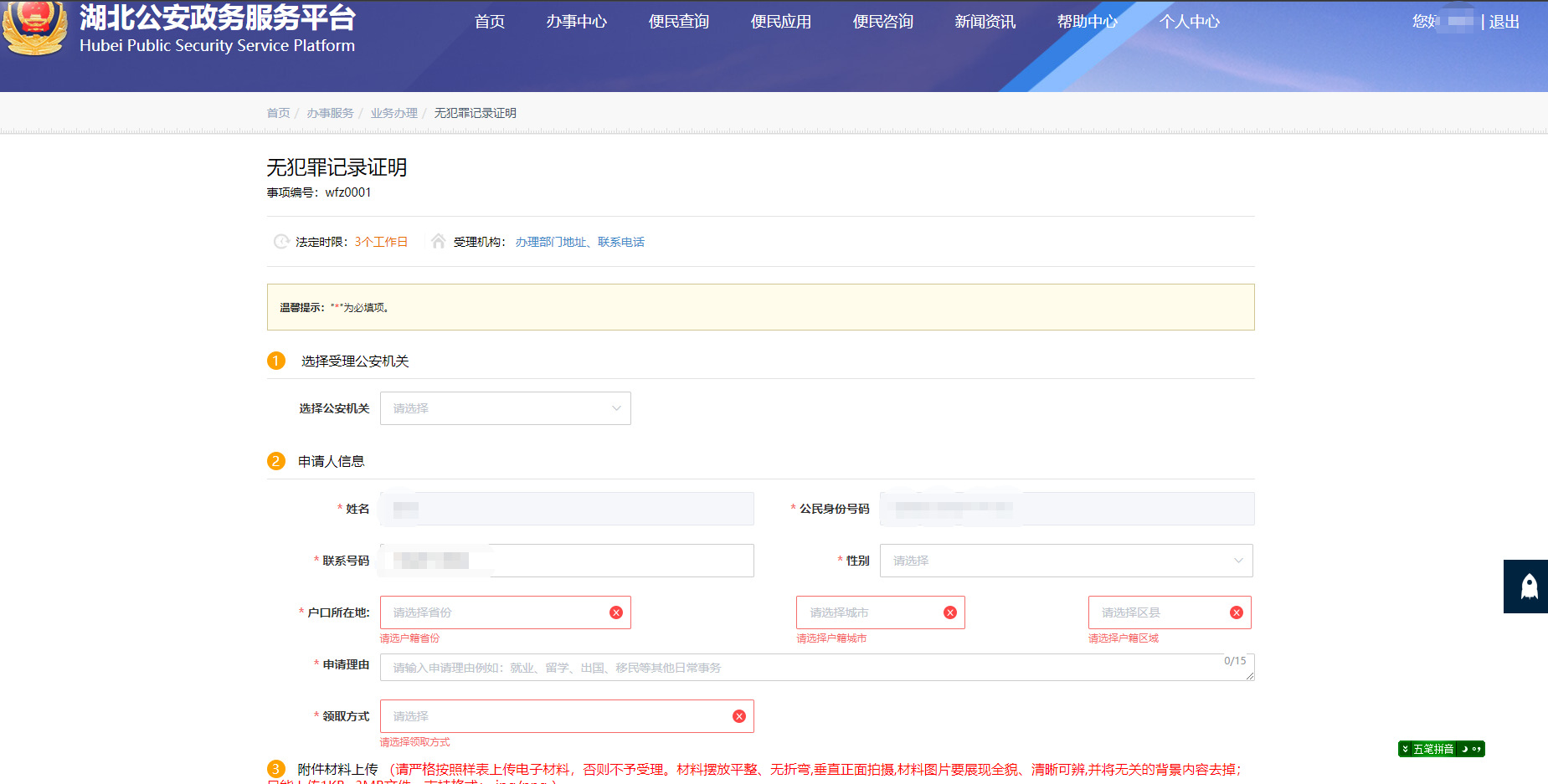
Task: Open the 请选择城市 city dropdown
Action: pos(880,612)
